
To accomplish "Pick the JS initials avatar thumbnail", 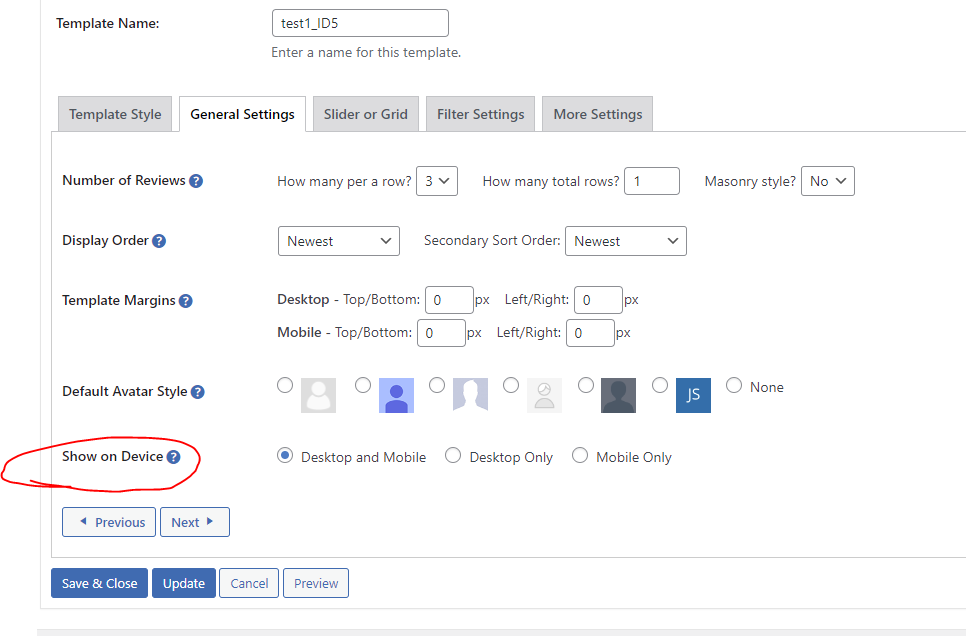I will point(693,395).
